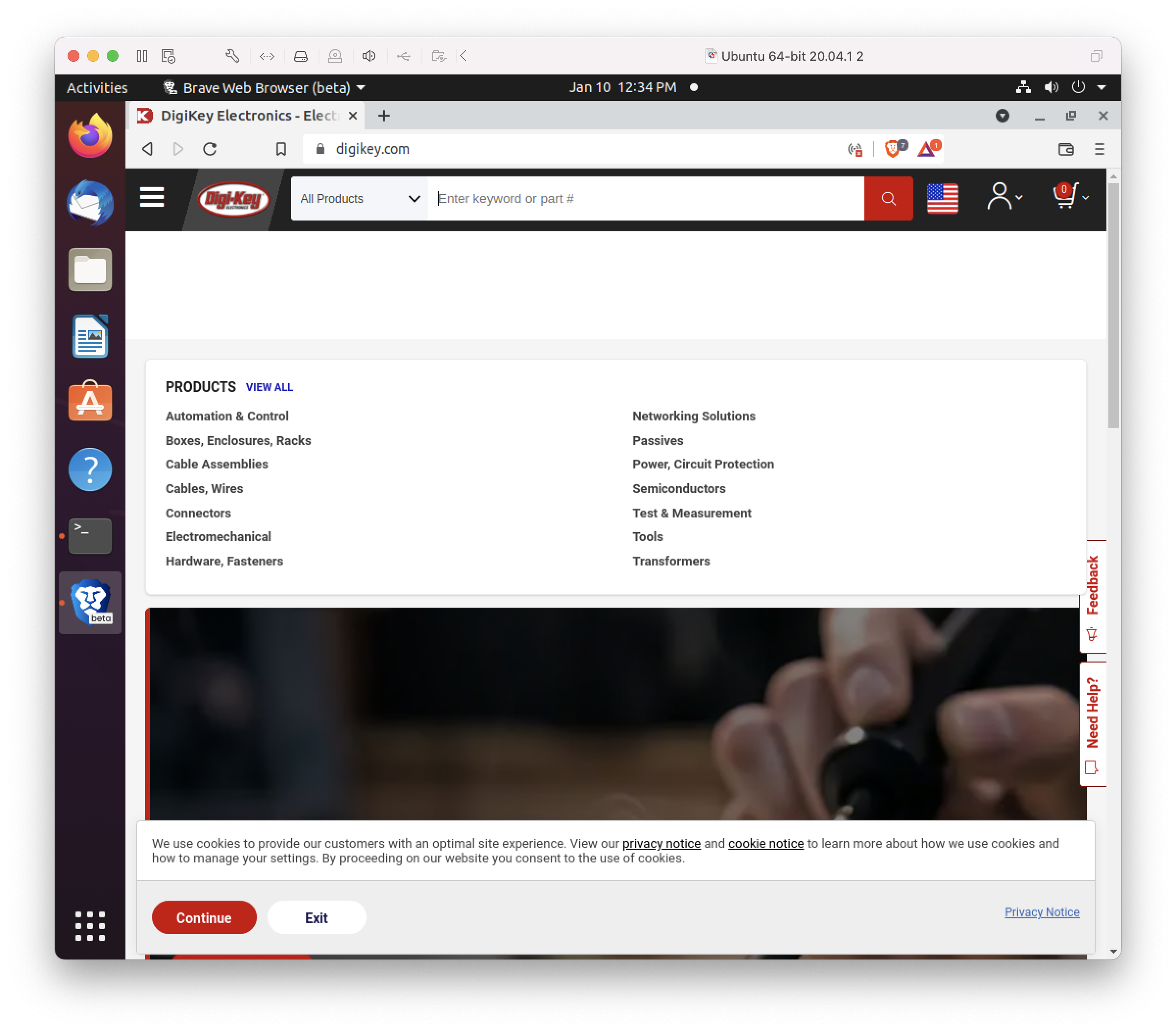Click the red search magnifier button
The image size is (1176, 1032).
[888, 198]
